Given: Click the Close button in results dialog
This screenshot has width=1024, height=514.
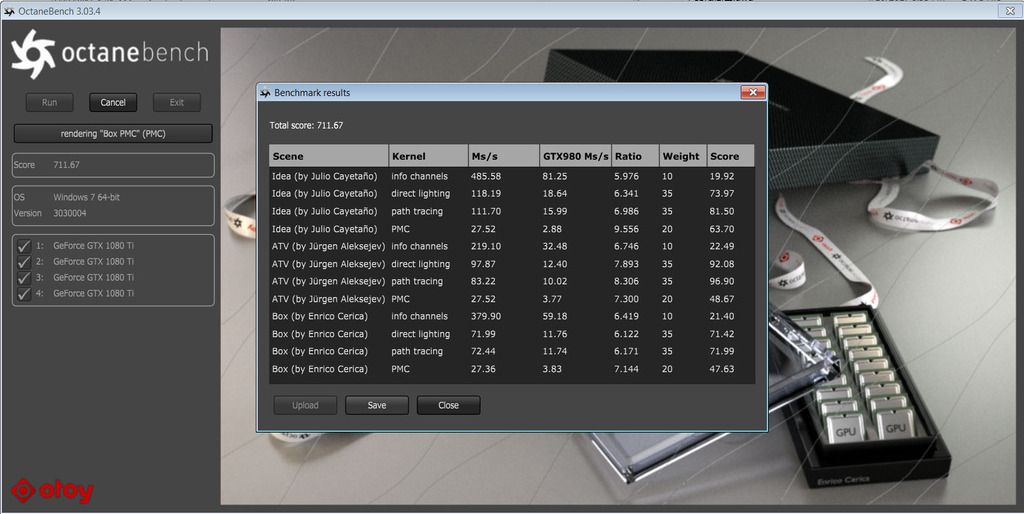Looking at the screenshot, I should (449, 405).
